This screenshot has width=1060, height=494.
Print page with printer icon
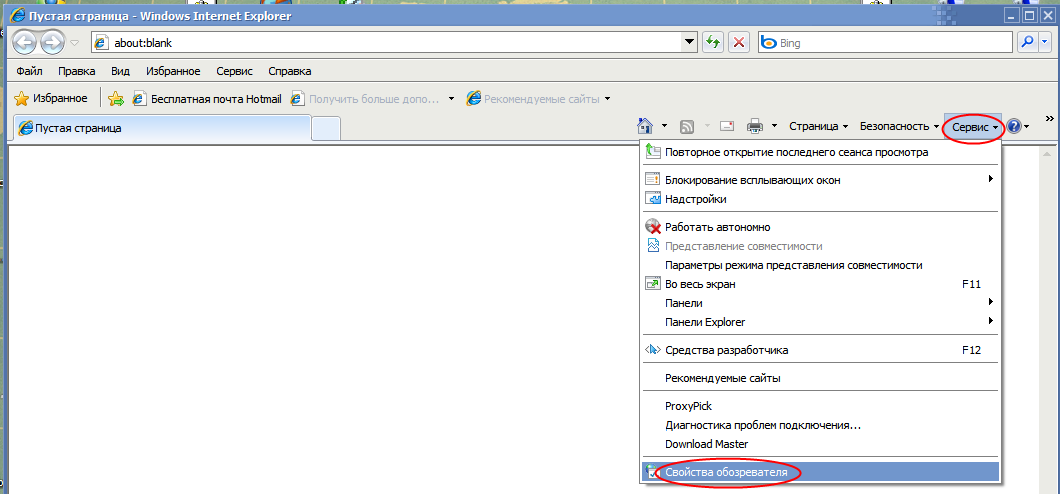[755, 126]
